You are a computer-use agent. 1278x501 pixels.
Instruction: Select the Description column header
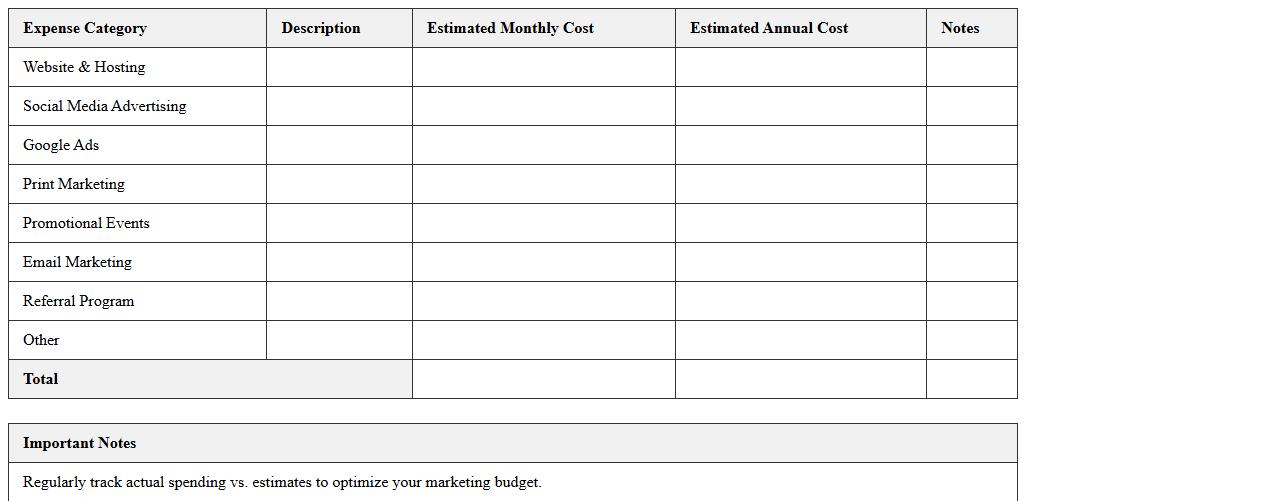click(321, 28)
